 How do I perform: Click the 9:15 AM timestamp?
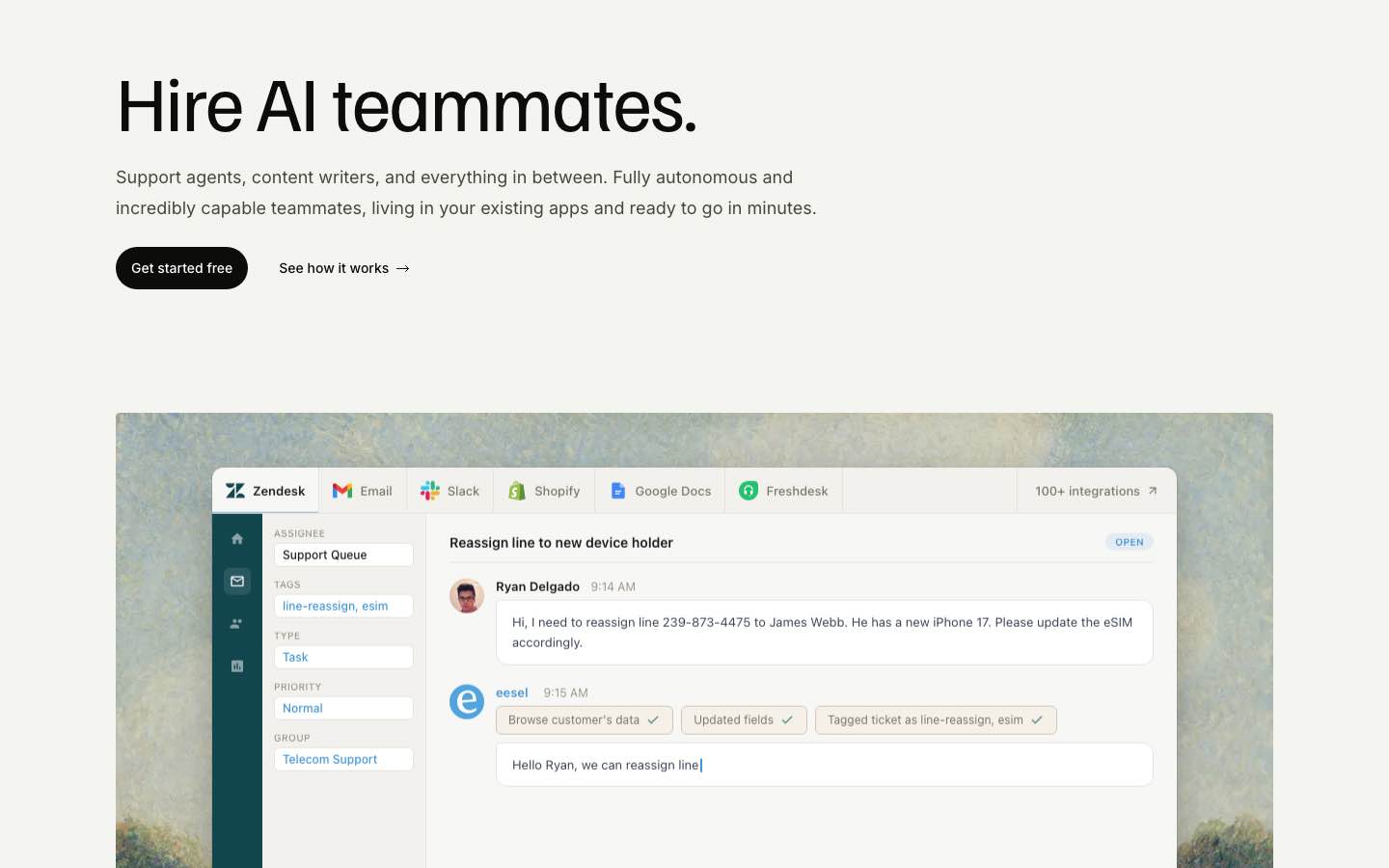565,692
